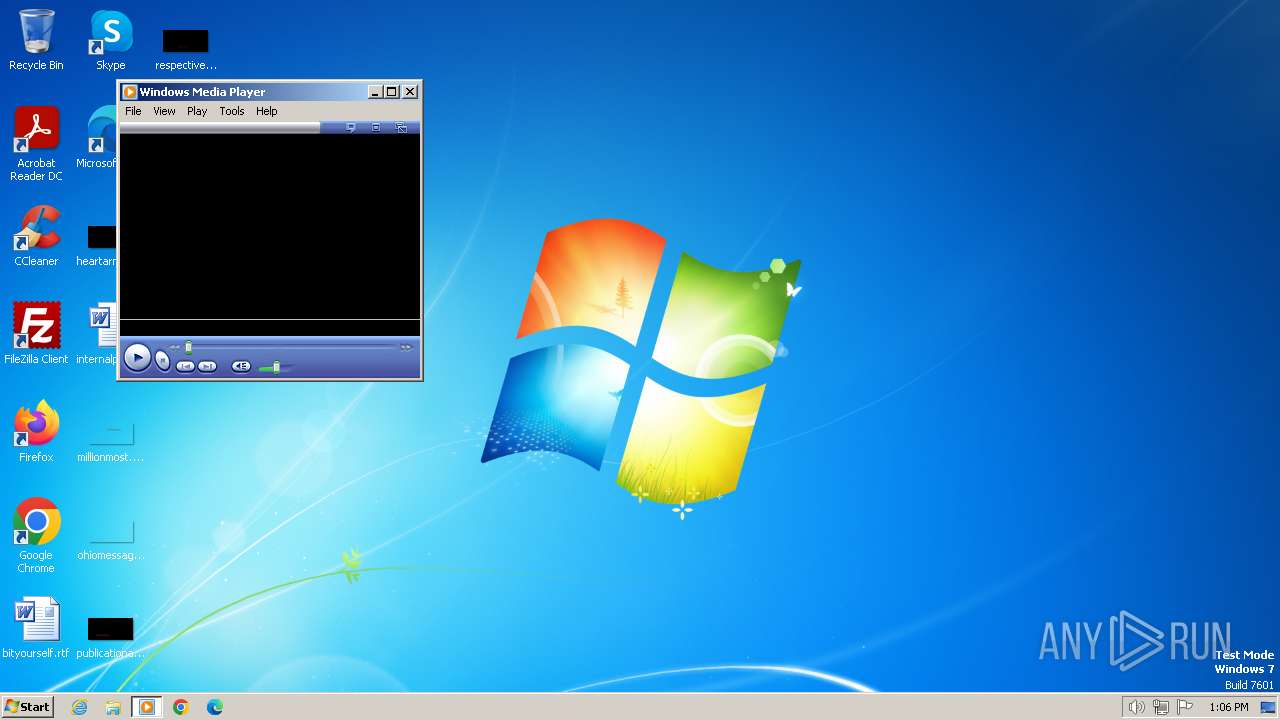Select the Acrobat Reader DC shortcut
Screen dimensions: 1280x720
(x=36, y=144)
